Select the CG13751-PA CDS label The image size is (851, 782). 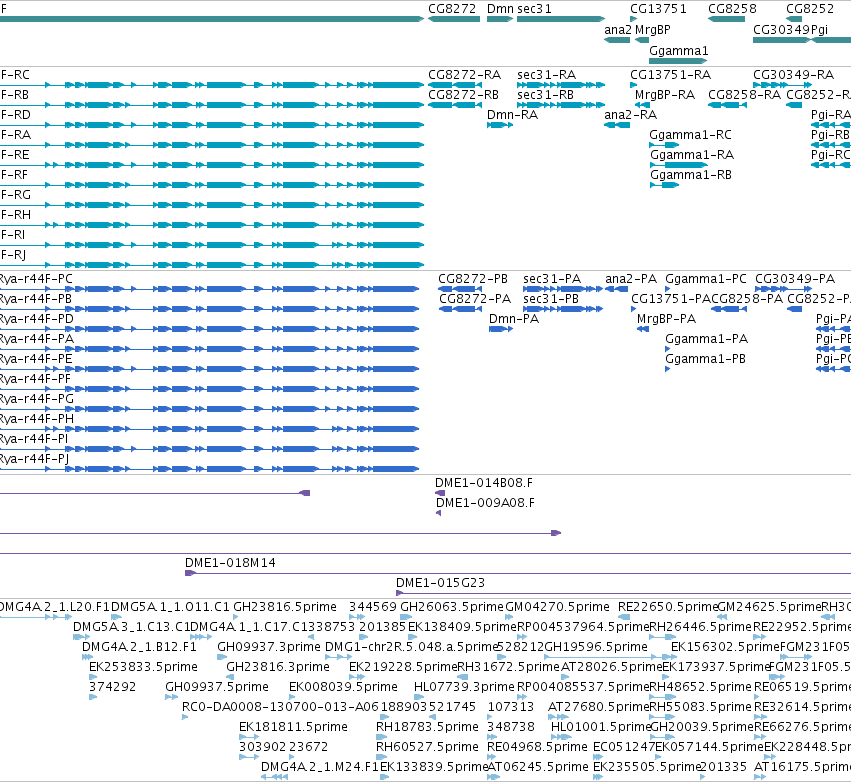click(671, 298)
